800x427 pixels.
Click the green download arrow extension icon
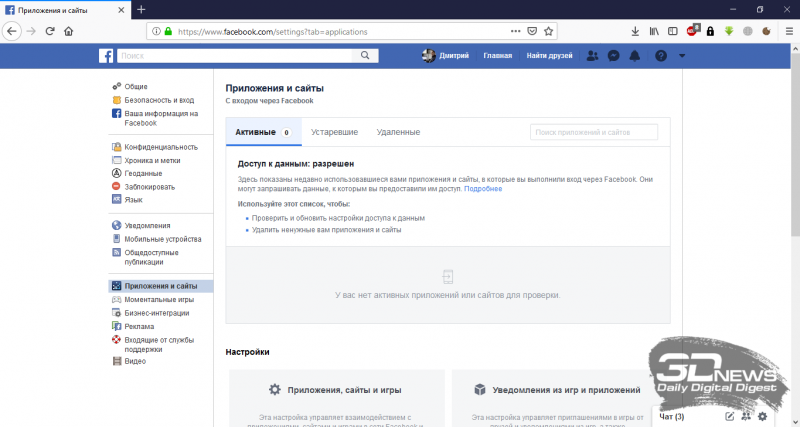[729, 32]
